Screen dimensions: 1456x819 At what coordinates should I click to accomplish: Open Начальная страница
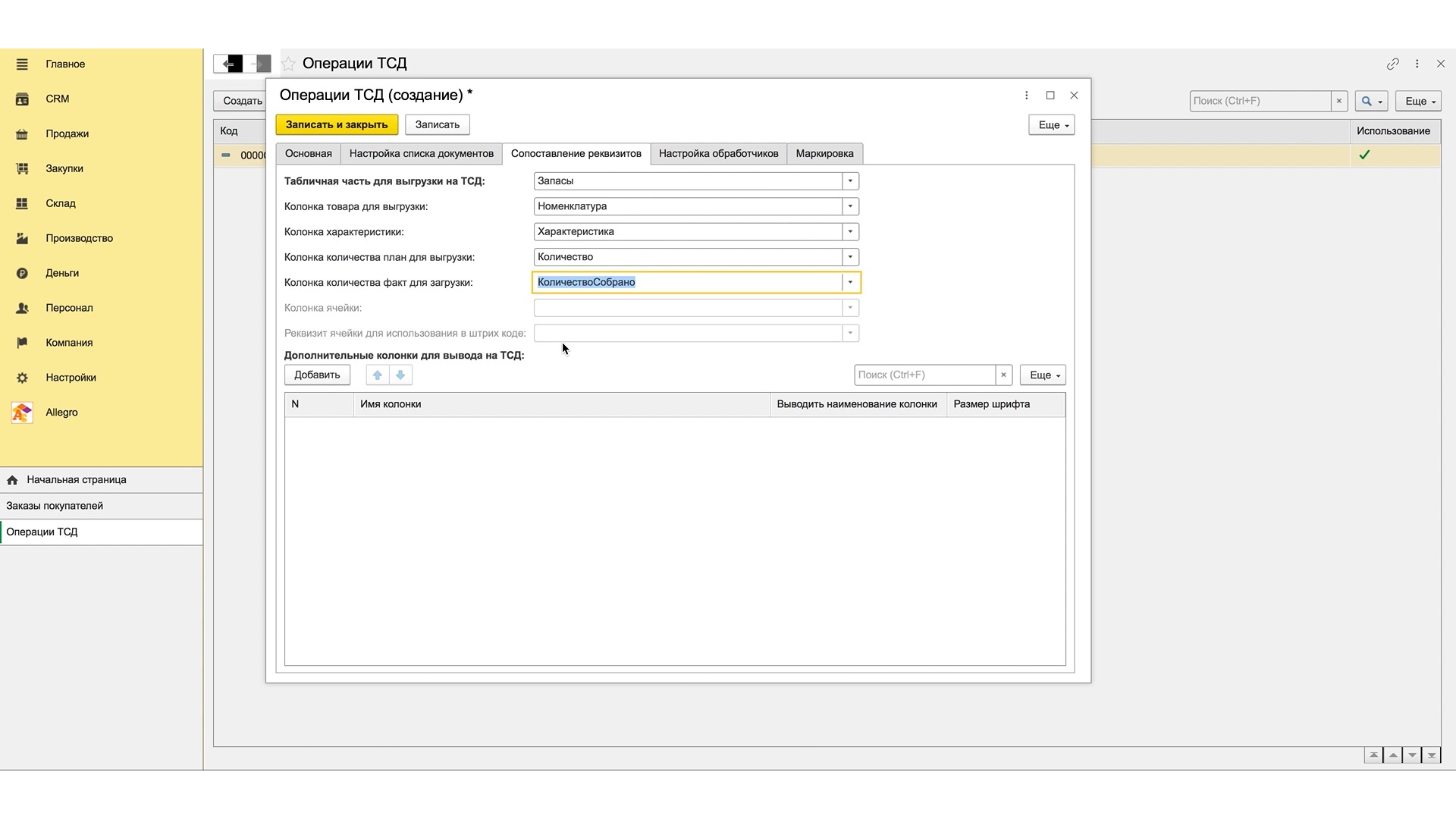[x=101, y=480]
